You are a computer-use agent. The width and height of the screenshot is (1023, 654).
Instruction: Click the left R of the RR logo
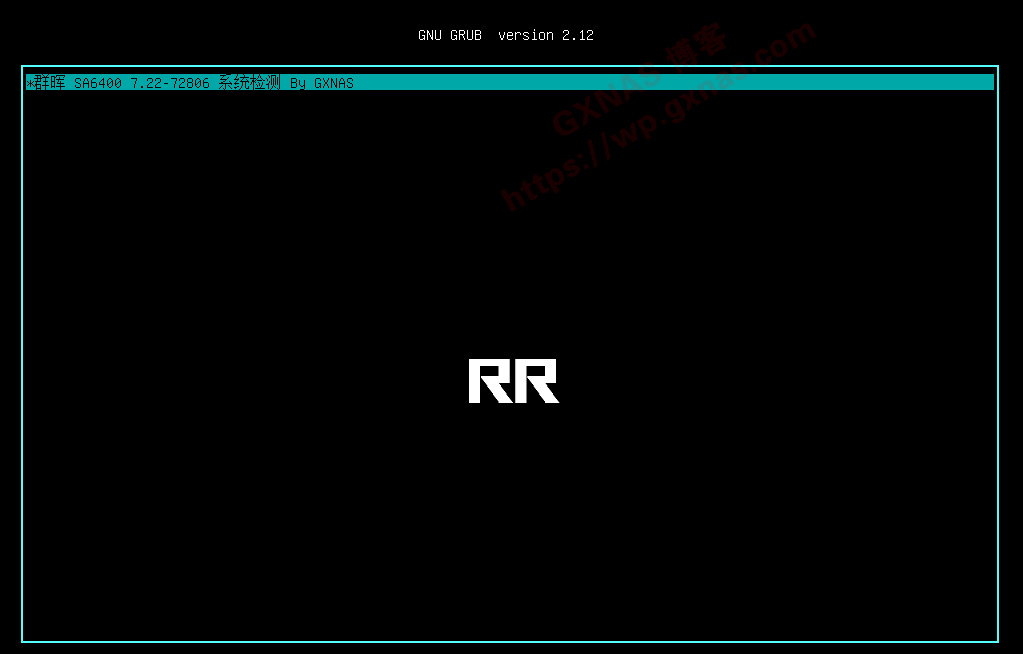pos(490,381)
